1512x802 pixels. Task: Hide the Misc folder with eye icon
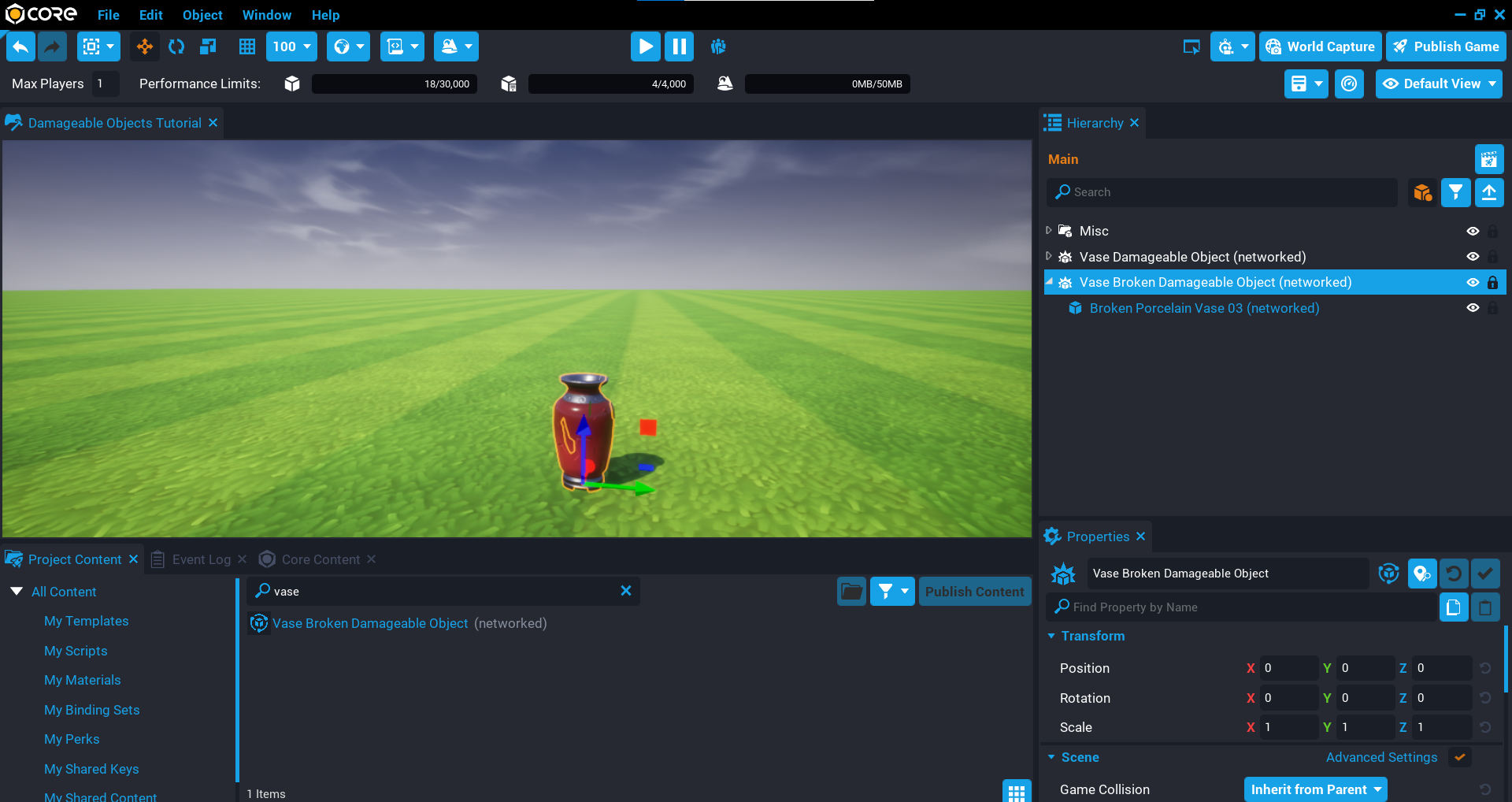[x=1473, y=231]
